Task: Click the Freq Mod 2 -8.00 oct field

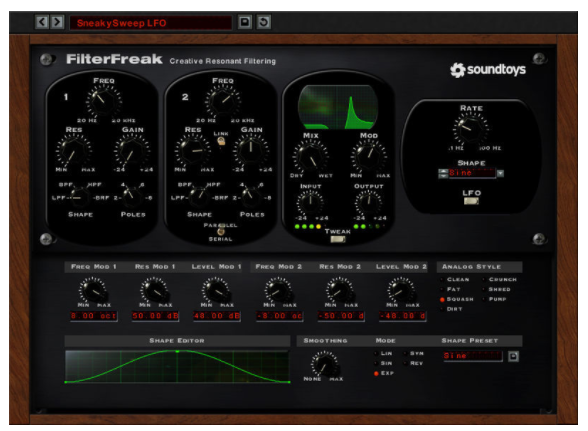Action: (279, 316)
